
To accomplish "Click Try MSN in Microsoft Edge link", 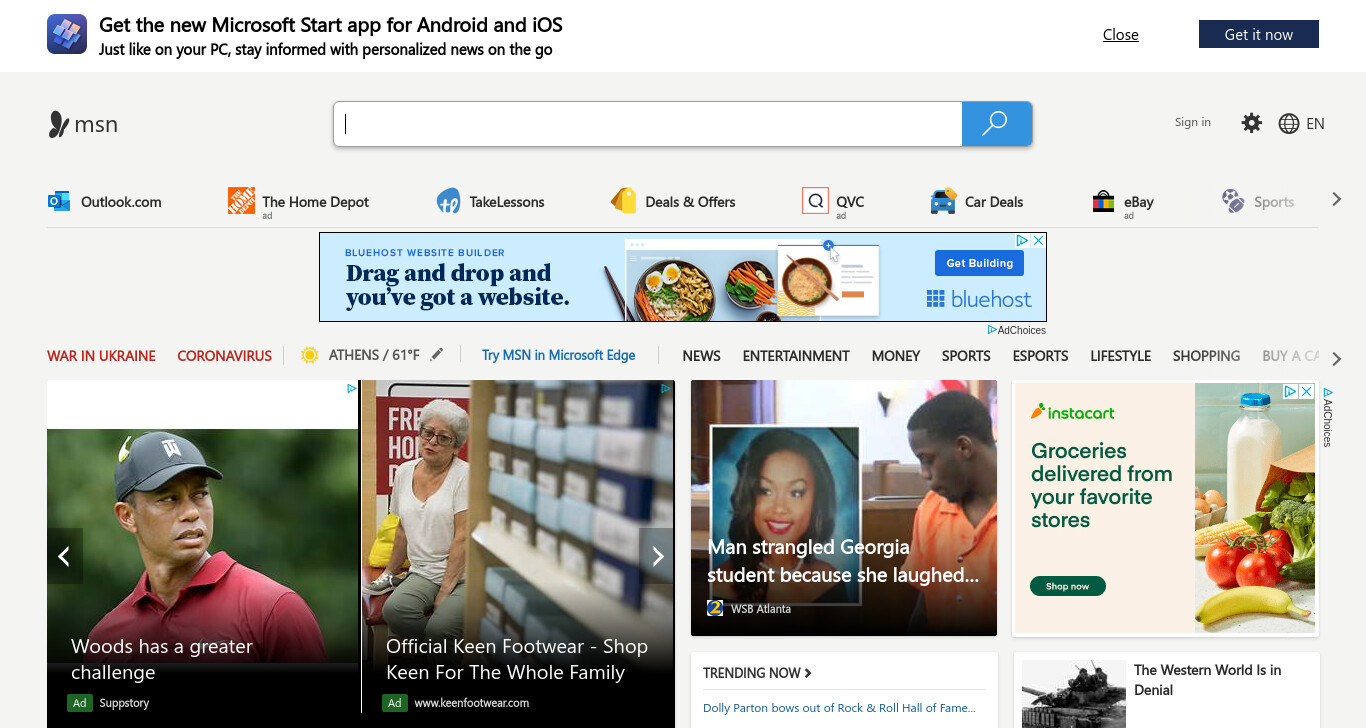I will (x=558, y=355).
